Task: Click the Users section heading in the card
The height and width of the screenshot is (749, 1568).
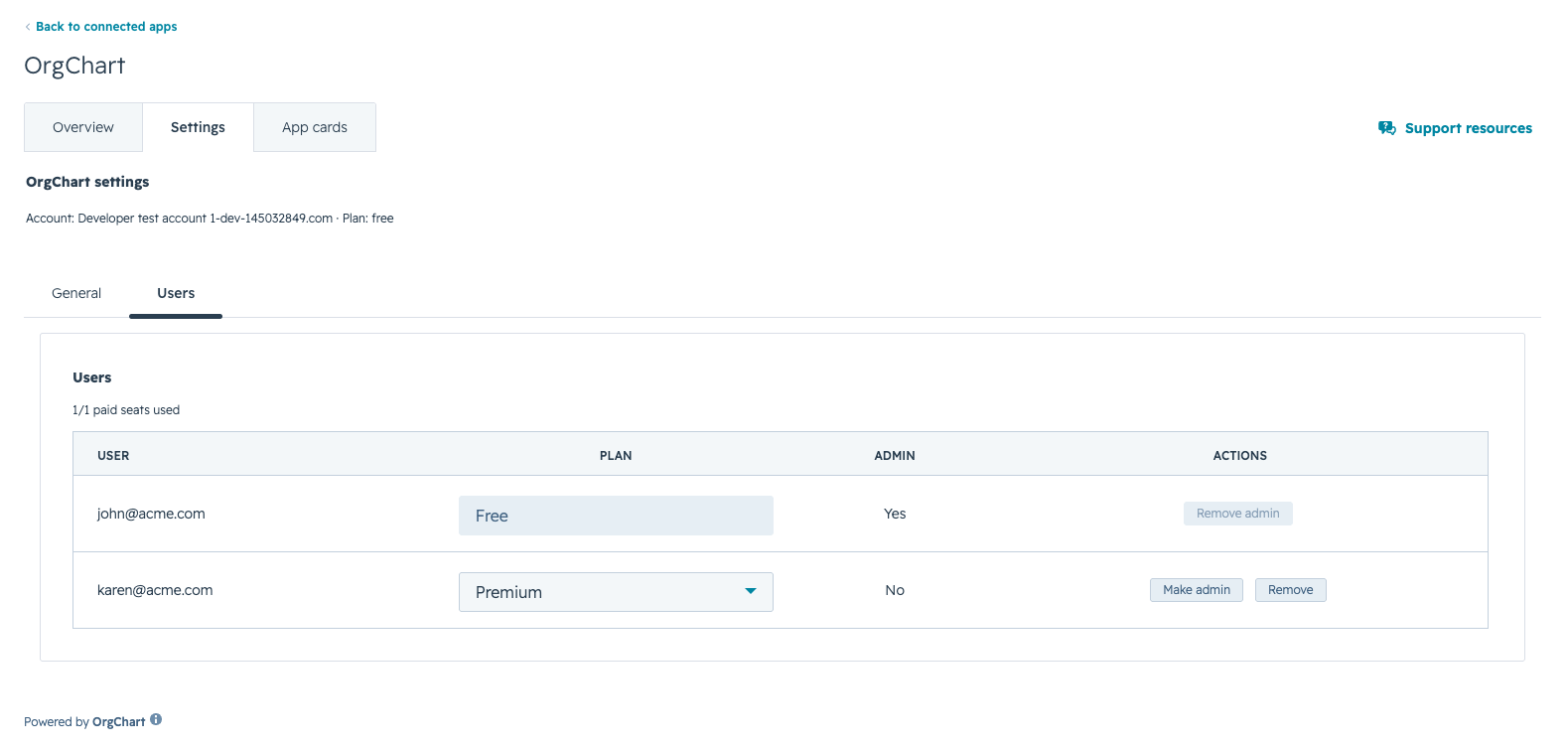Action: [x=92, y=377]
